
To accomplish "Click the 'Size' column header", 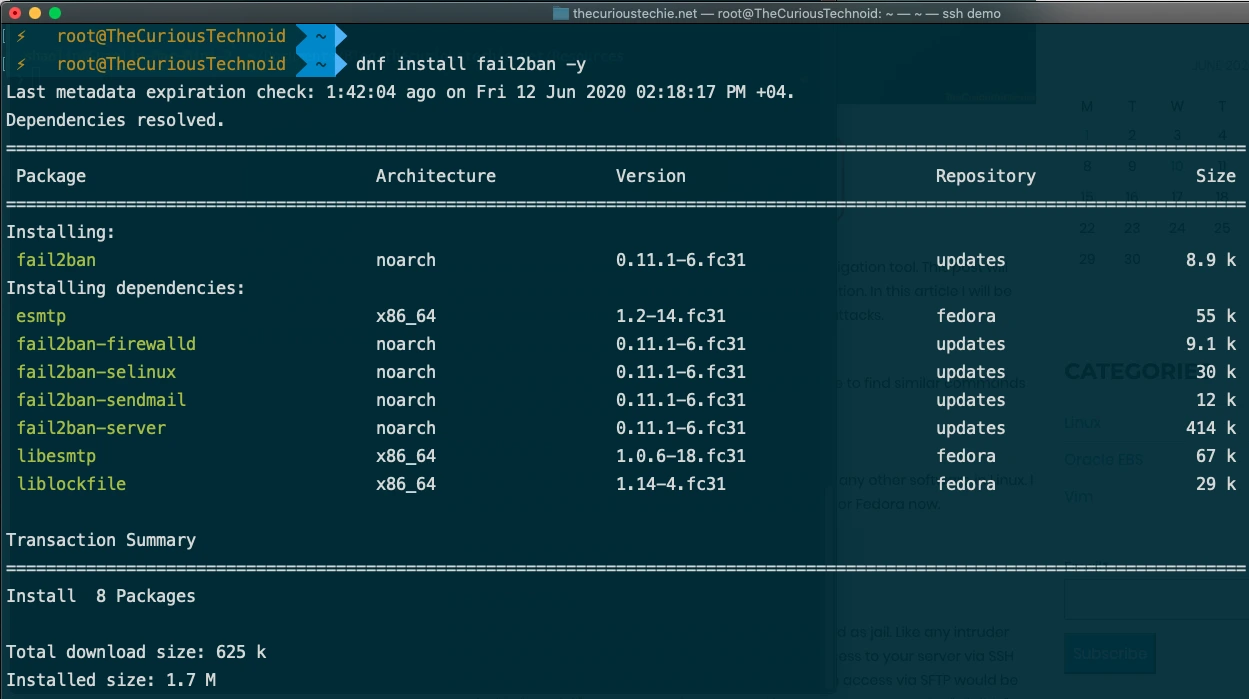I will (x=1216, y=176).
